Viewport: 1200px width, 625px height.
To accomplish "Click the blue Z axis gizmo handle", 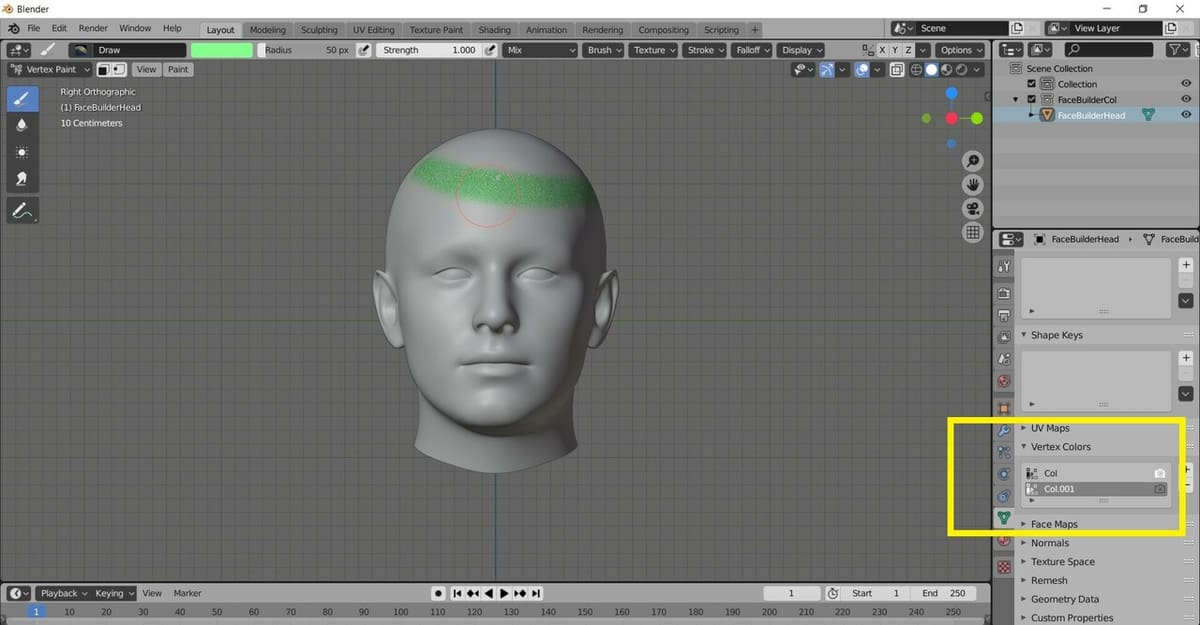I will point(951,93).
